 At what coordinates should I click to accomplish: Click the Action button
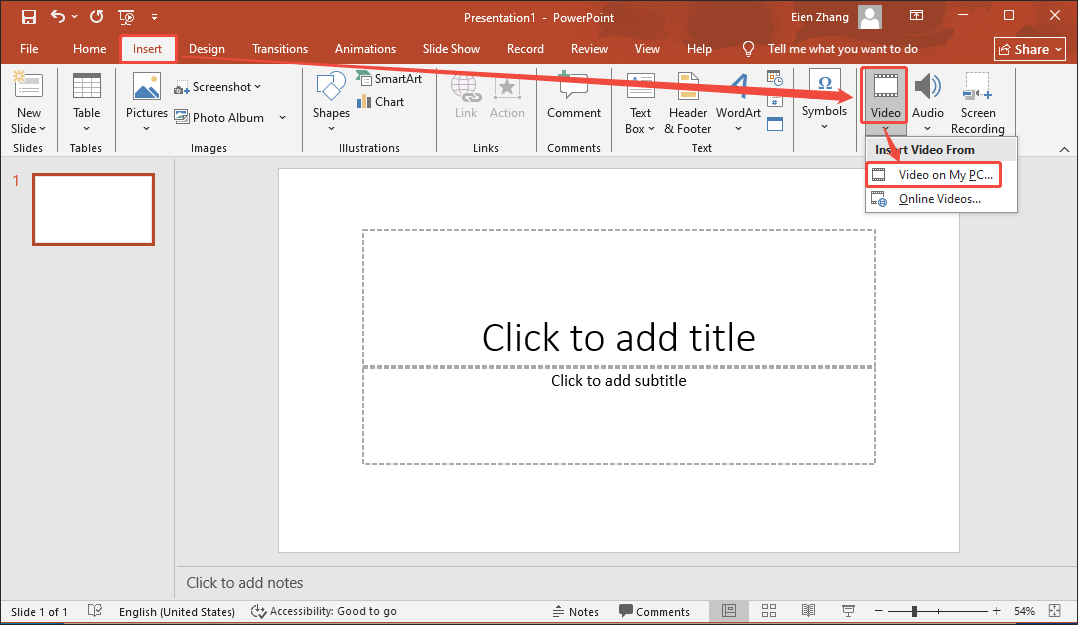[507, 96]
